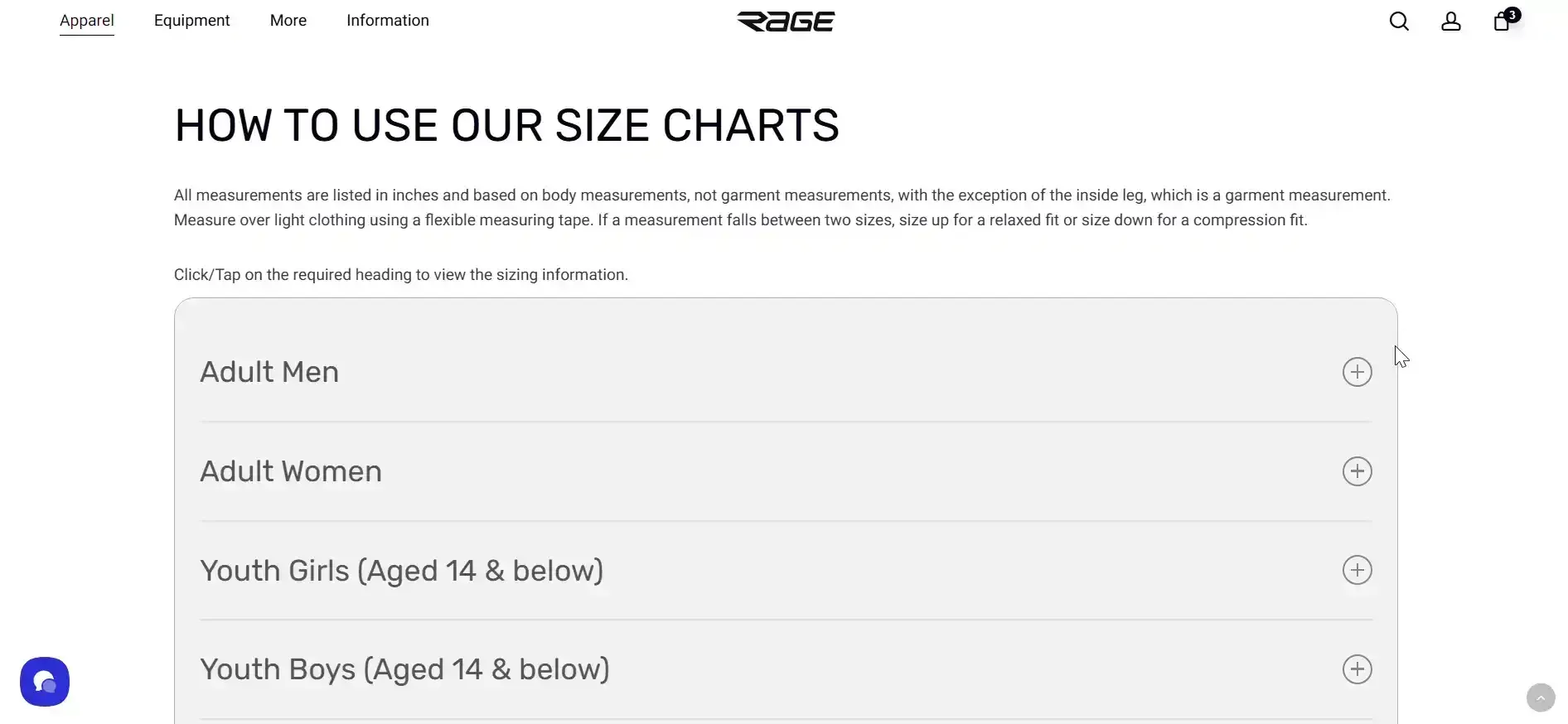Open the user account icon
1568x724 pixels.
(x=1450, y=22)
